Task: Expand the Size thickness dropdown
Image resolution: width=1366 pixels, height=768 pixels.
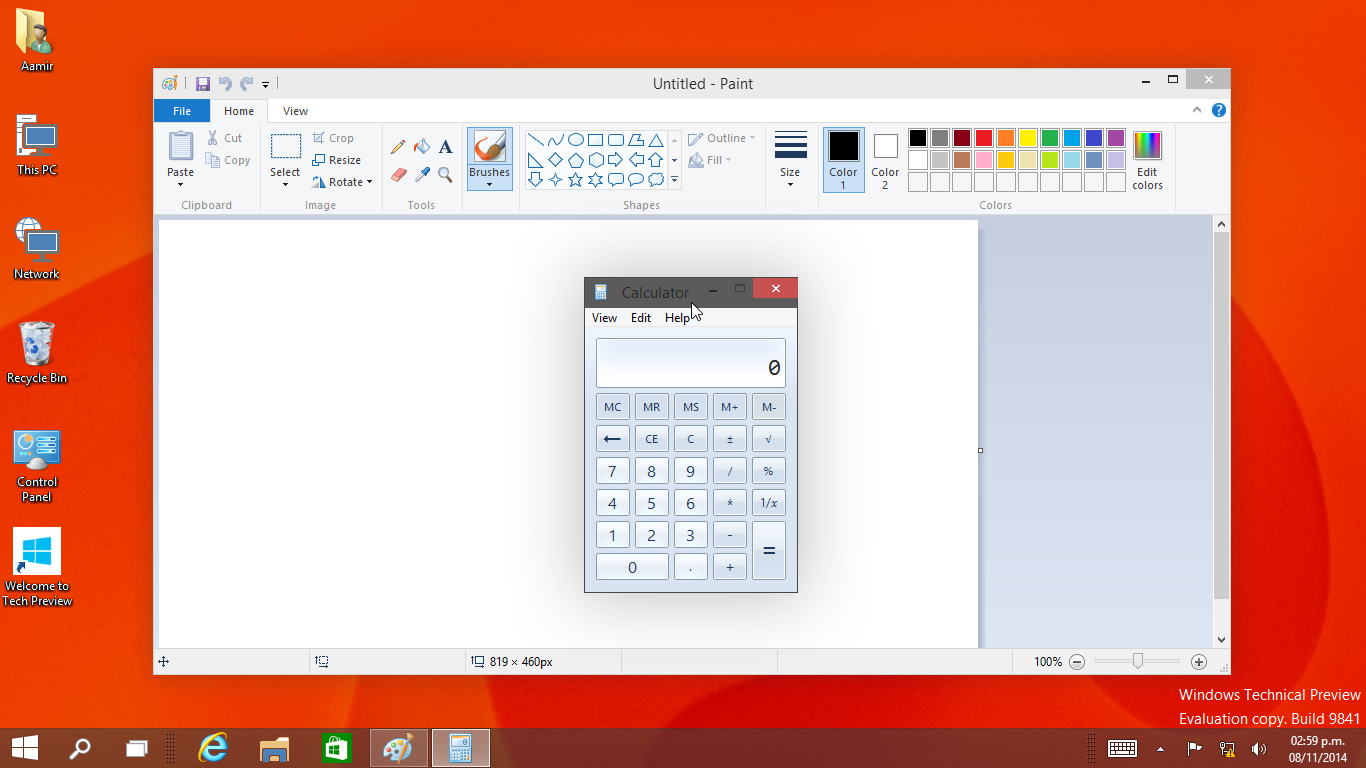Action: point(790,160)
